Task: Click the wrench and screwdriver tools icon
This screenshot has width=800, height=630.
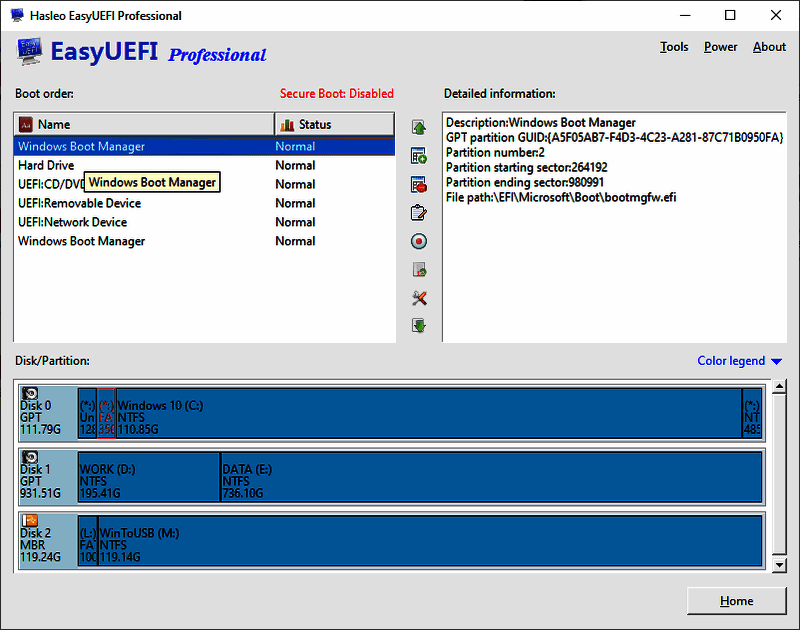Action: 419,298
